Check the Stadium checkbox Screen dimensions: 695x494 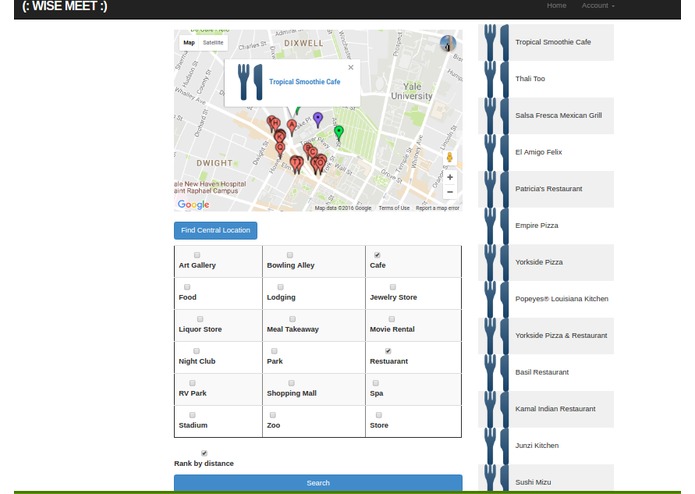pos(192,415)
